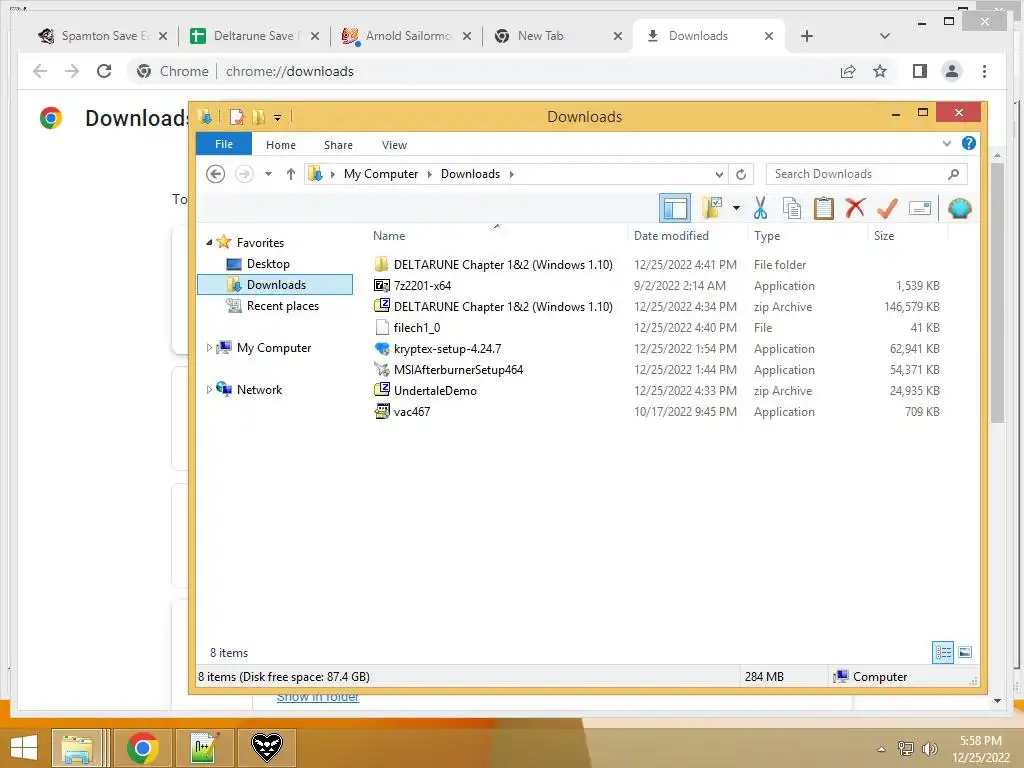Click Explorer back navigation arrow
The image size is (1024, 768).
216,174
